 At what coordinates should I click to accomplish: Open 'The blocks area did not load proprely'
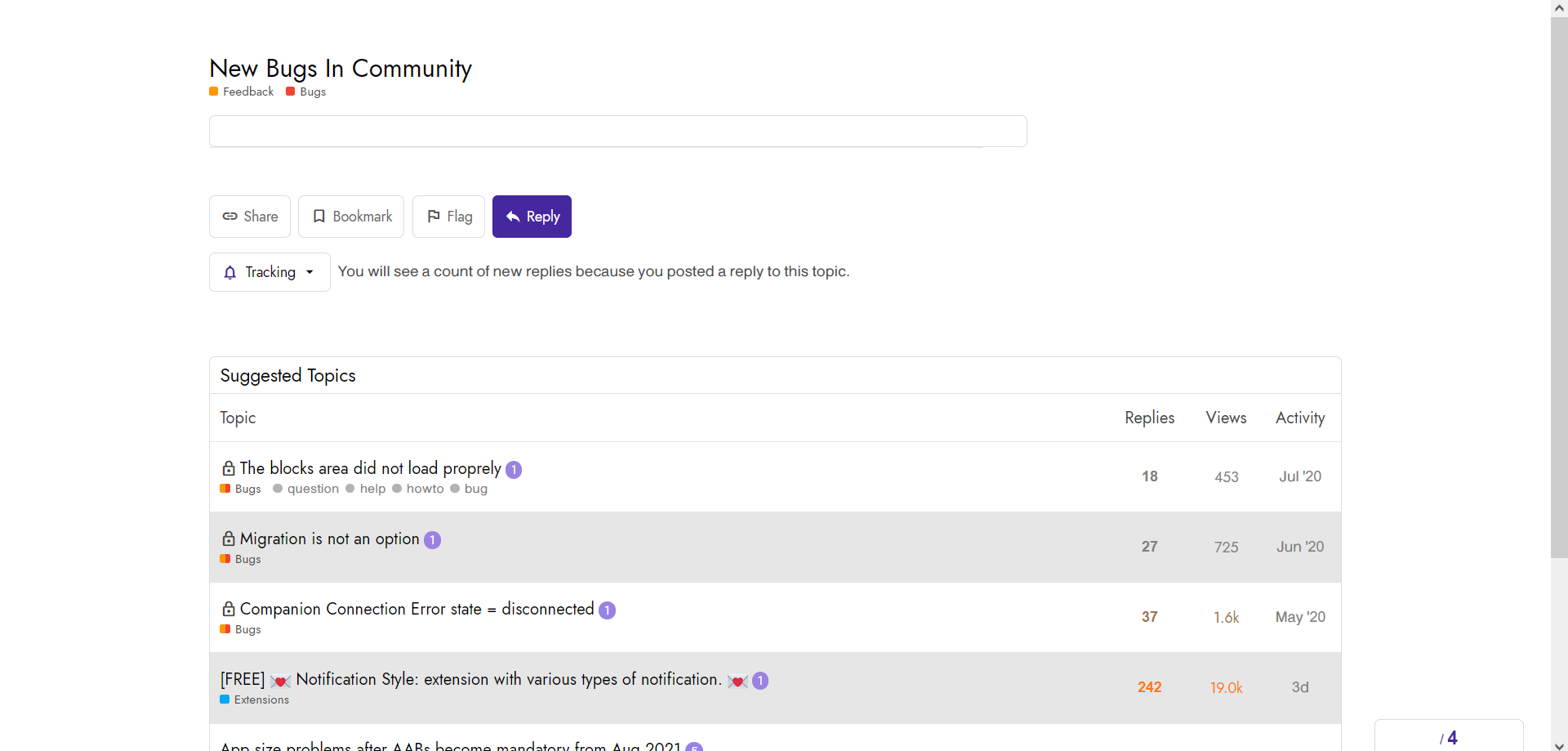click(370, 468)
